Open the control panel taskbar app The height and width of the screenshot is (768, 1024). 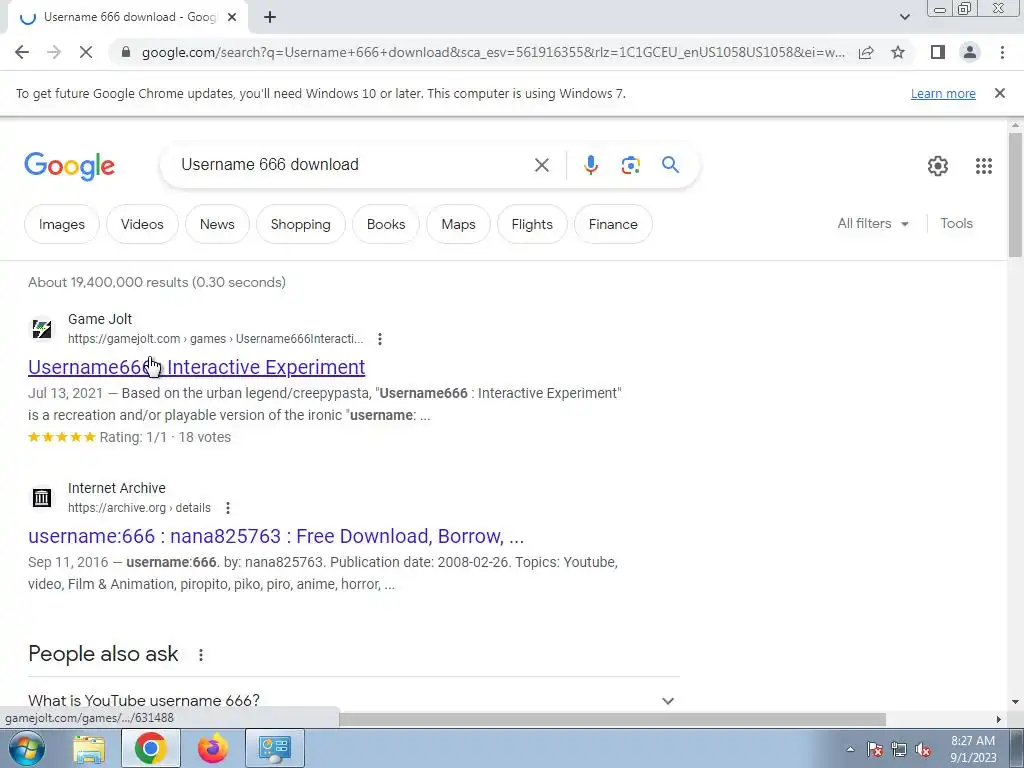(274, 748)
